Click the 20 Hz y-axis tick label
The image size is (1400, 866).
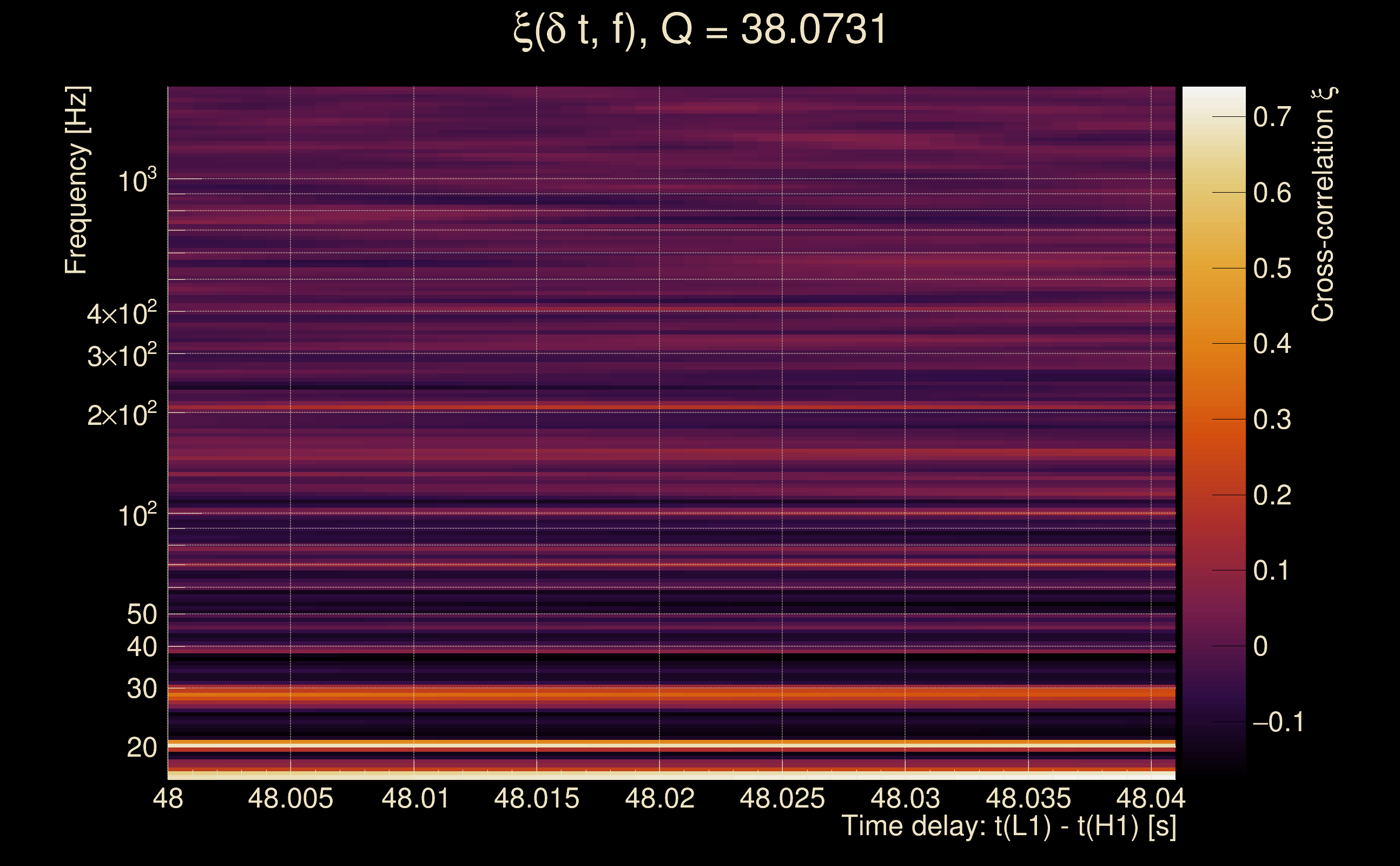pos(141,747)
